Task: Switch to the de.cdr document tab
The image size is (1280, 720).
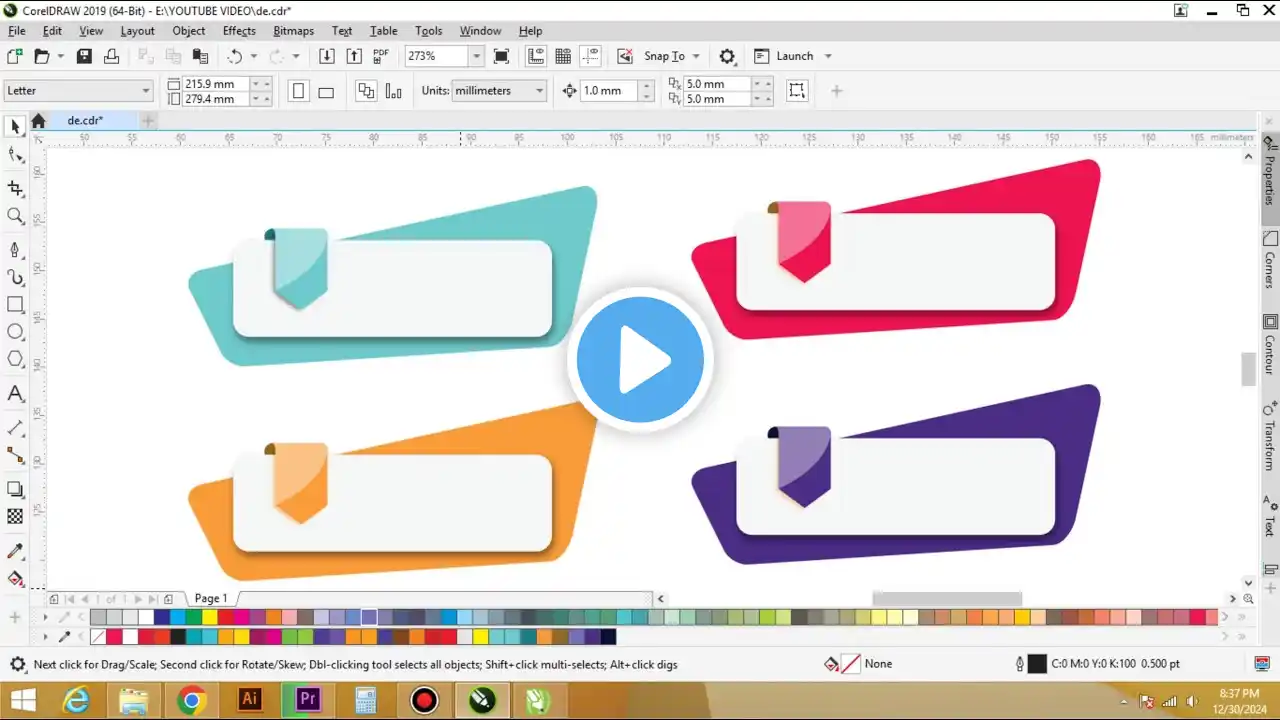Action: point(85,121)
